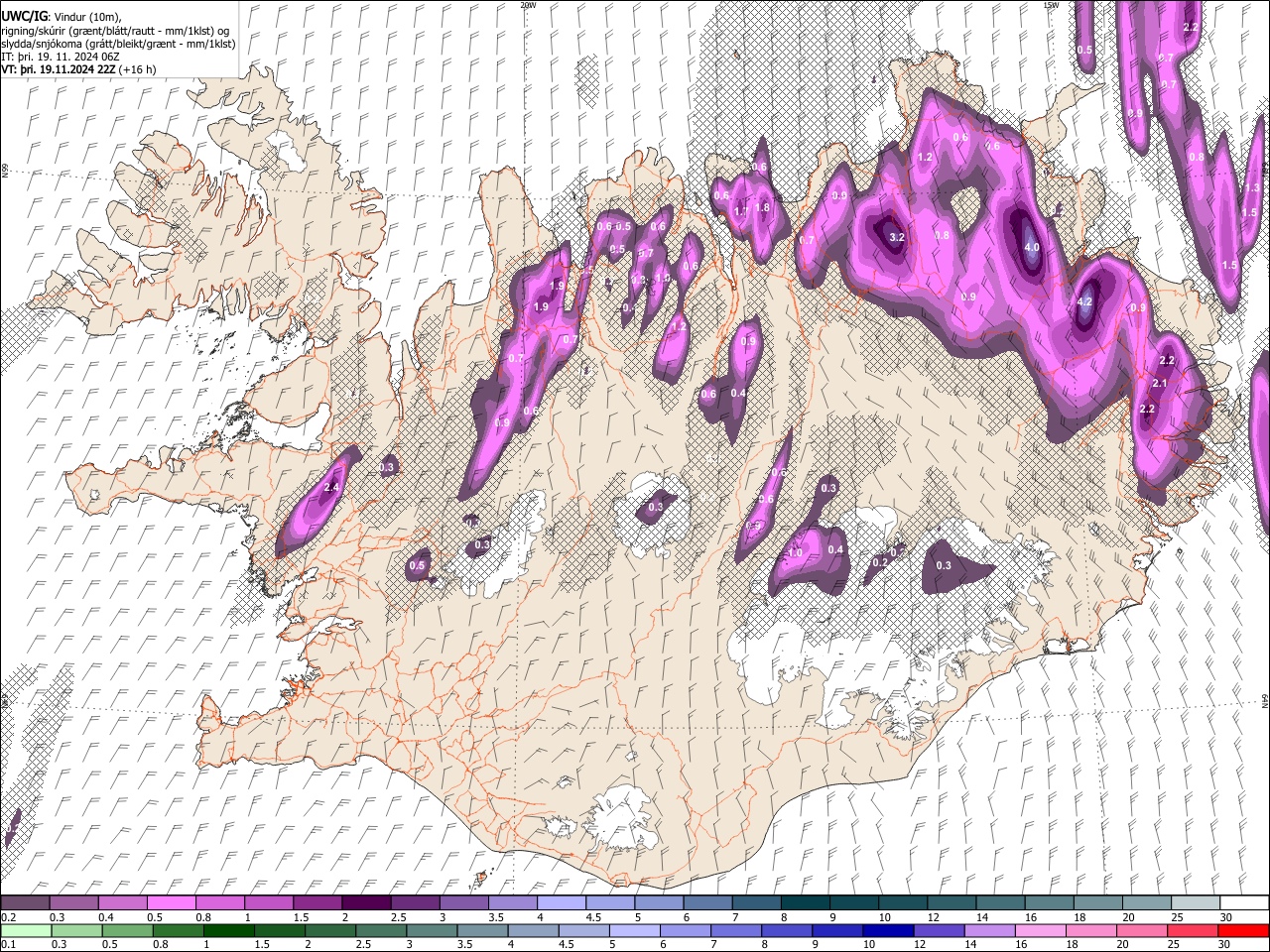Select the deep navy swatch labeled 10, lower legend
The width and height of the screenshot is (1270, 952).
coord(887,930)
